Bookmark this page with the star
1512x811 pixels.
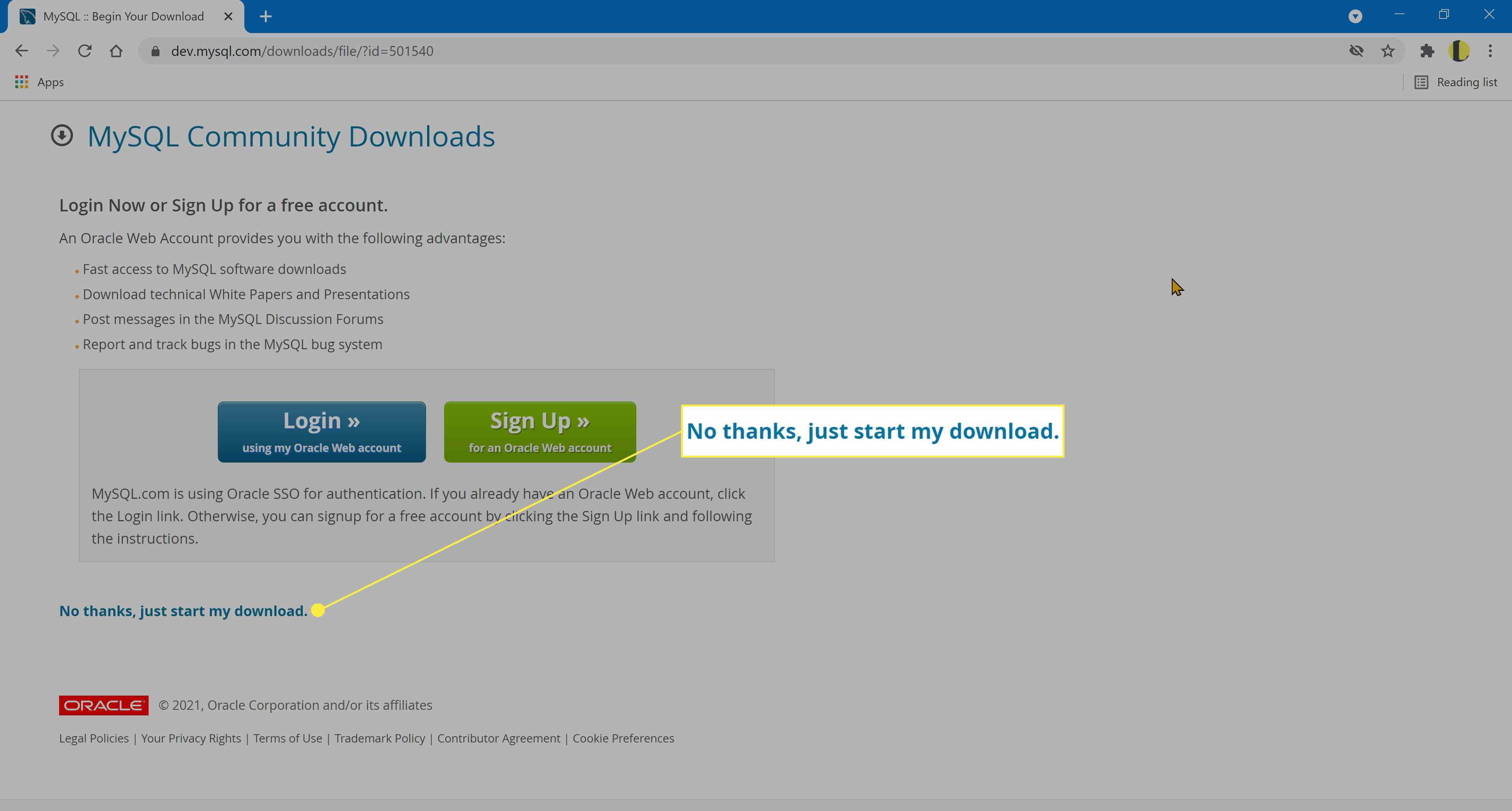(x=1388, y=51)
